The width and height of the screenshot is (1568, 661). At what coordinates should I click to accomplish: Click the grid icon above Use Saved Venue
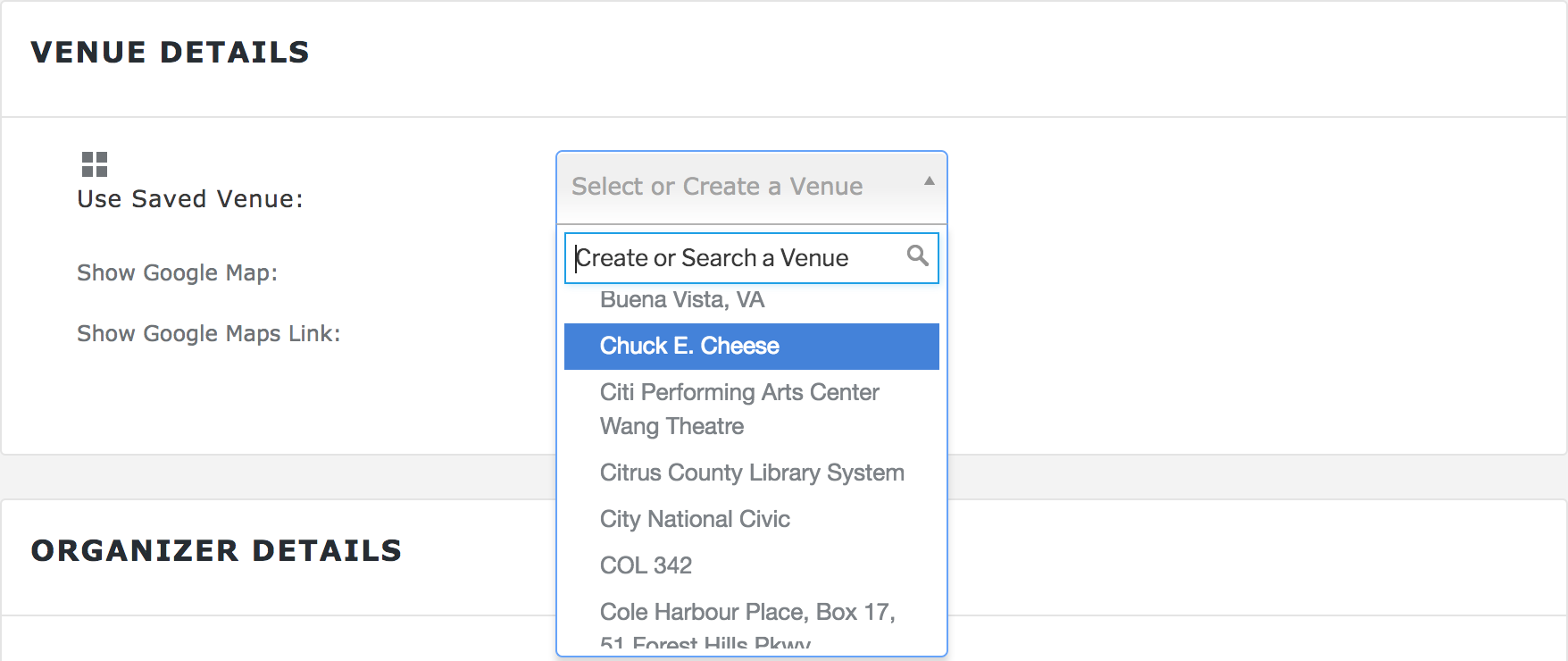(94, 164)
